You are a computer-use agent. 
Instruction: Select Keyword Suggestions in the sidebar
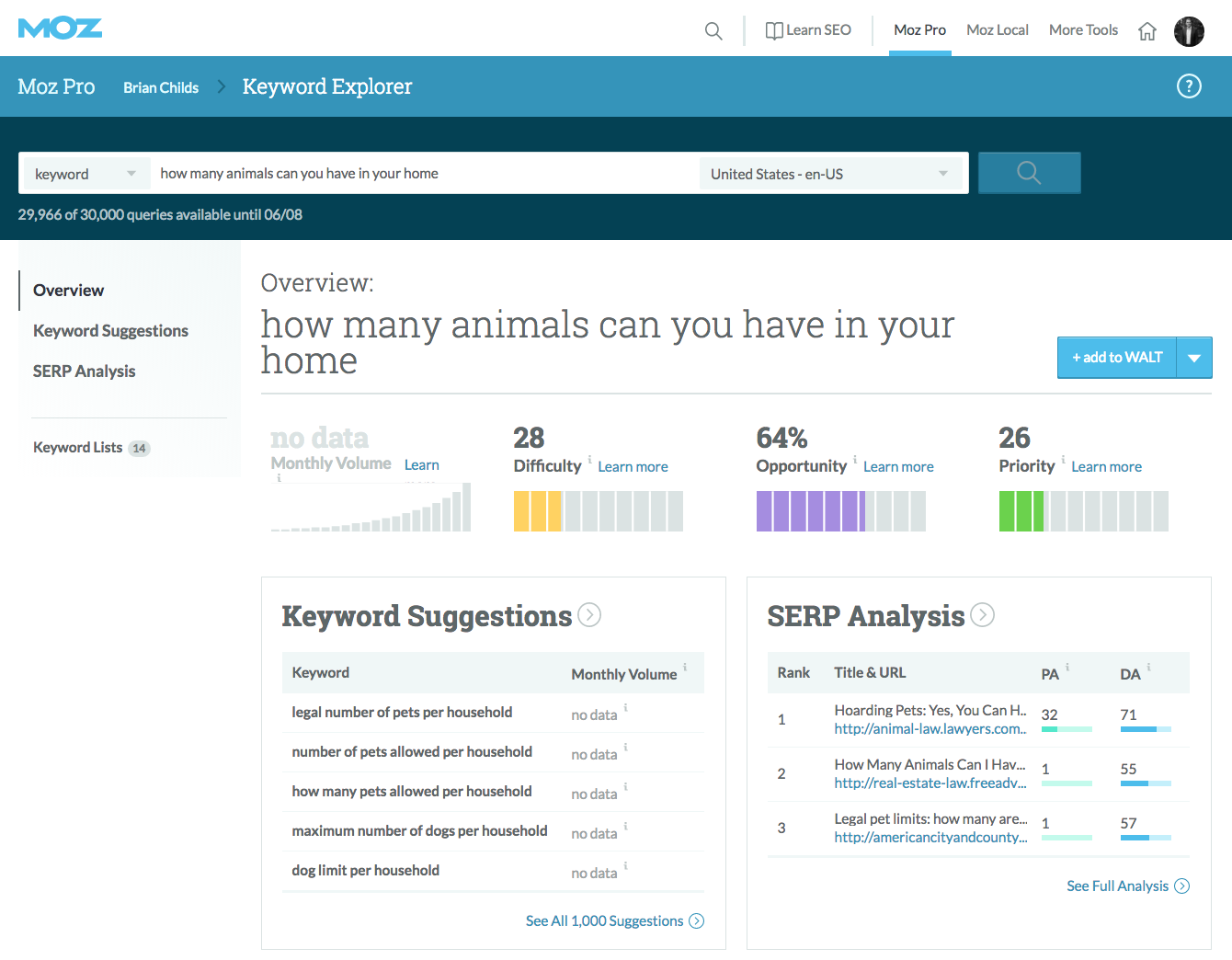pos(110,331)
